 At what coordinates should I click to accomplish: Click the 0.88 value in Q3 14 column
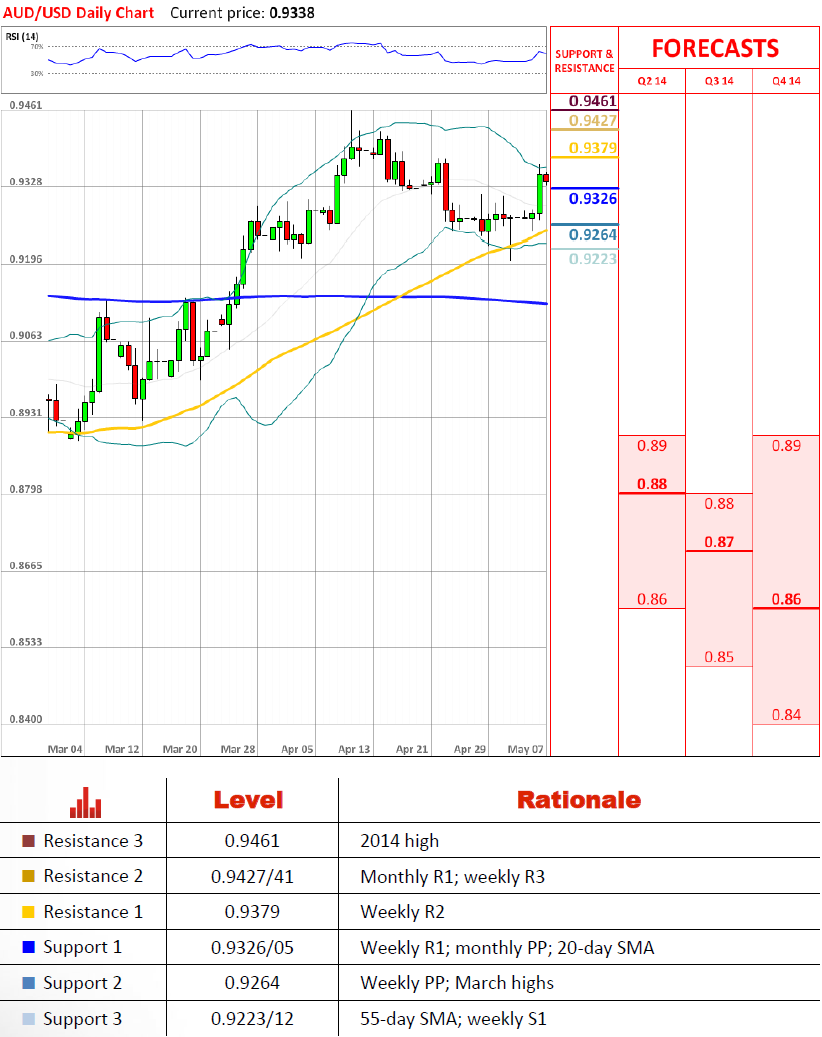[x=719, y=504]
